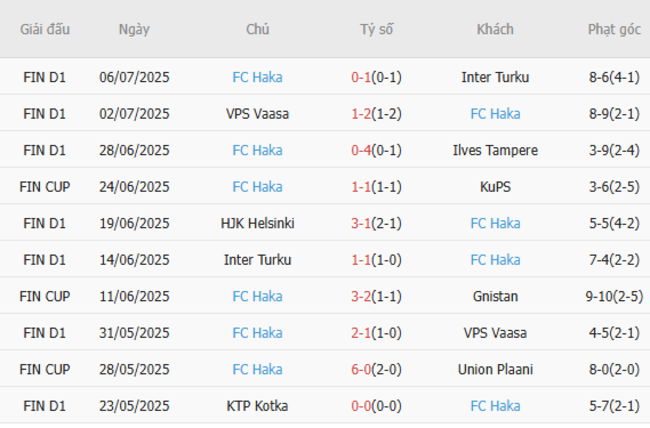Image resolution: width=650 pixels, height=428 pixels.
Task: Open the Gnistan team page
Action: pyautogui.click(x=495, y=296)
